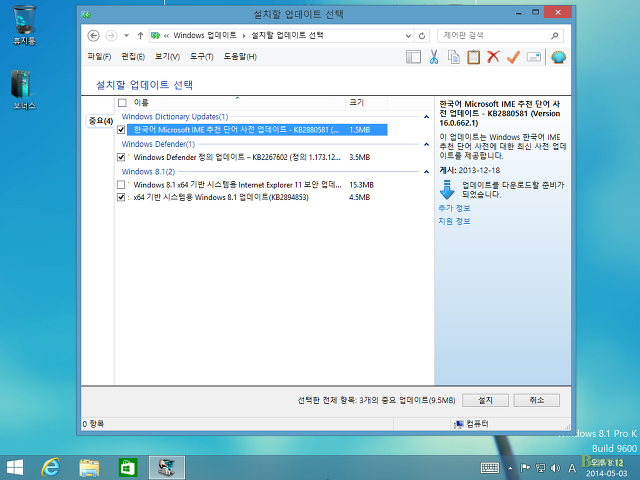The image size is (640, 480).
Task: Click the network tray icon
Action: tap(540, 468)
